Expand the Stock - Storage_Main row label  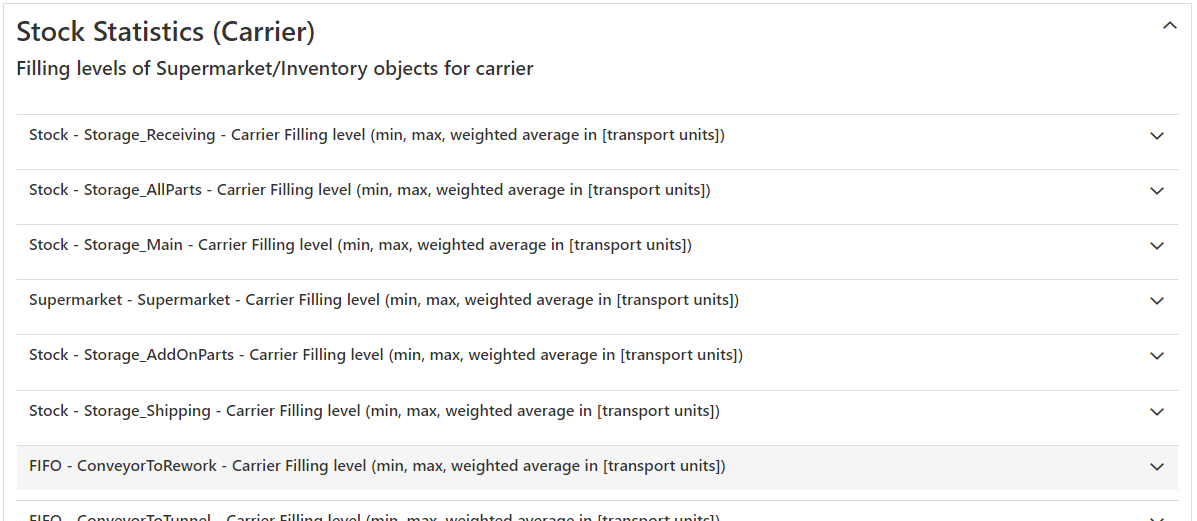[x=360, y=245]
